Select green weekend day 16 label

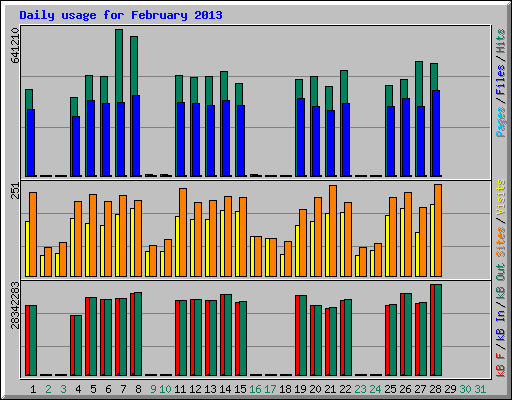coord(255,389)
